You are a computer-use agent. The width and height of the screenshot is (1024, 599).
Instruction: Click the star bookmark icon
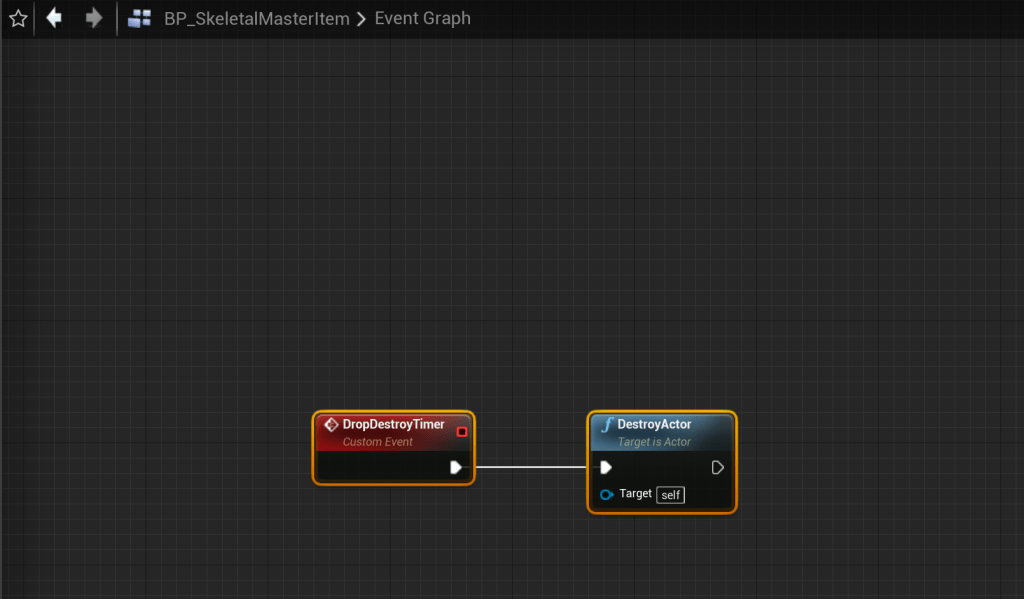coord(17,18)
